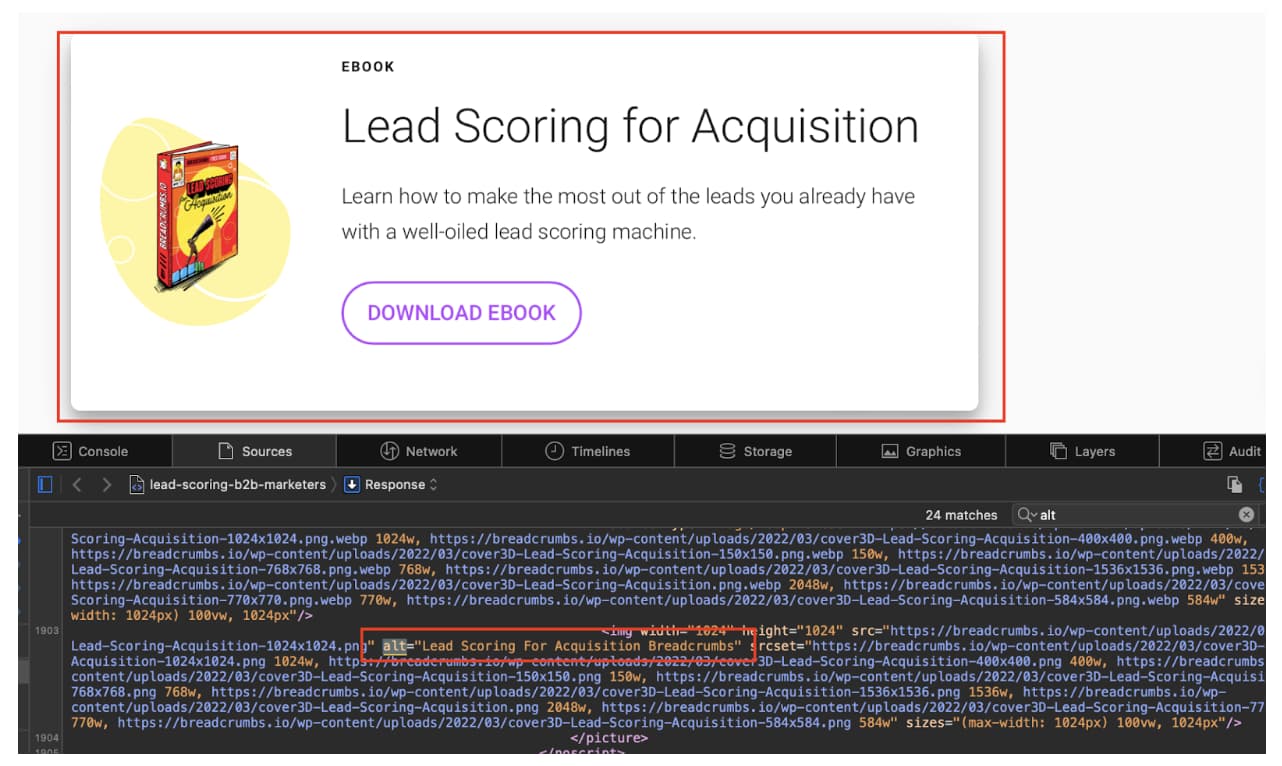Click the Download Ebook button
This screenshot has width=1282, height=766.
tap(461, 313)
